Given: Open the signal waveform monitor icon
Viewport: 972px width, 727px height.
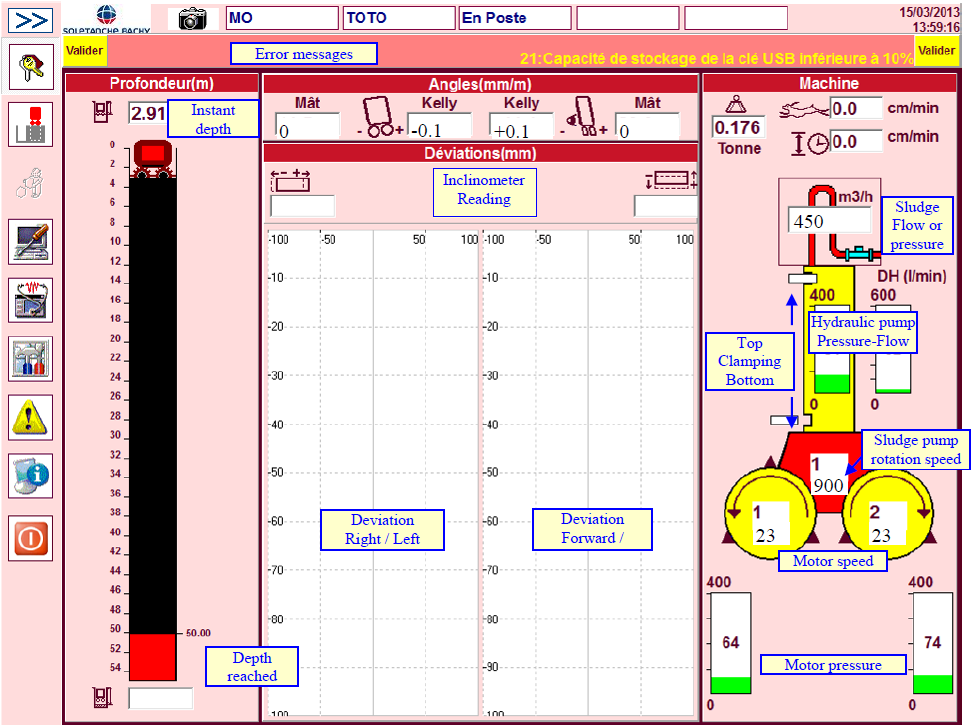Looking at the screenshot, I should tap(31, 299).
